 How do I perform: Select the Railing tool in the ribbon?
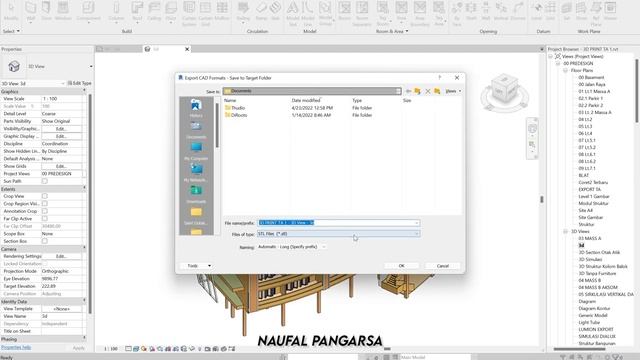tap(243, 11)
